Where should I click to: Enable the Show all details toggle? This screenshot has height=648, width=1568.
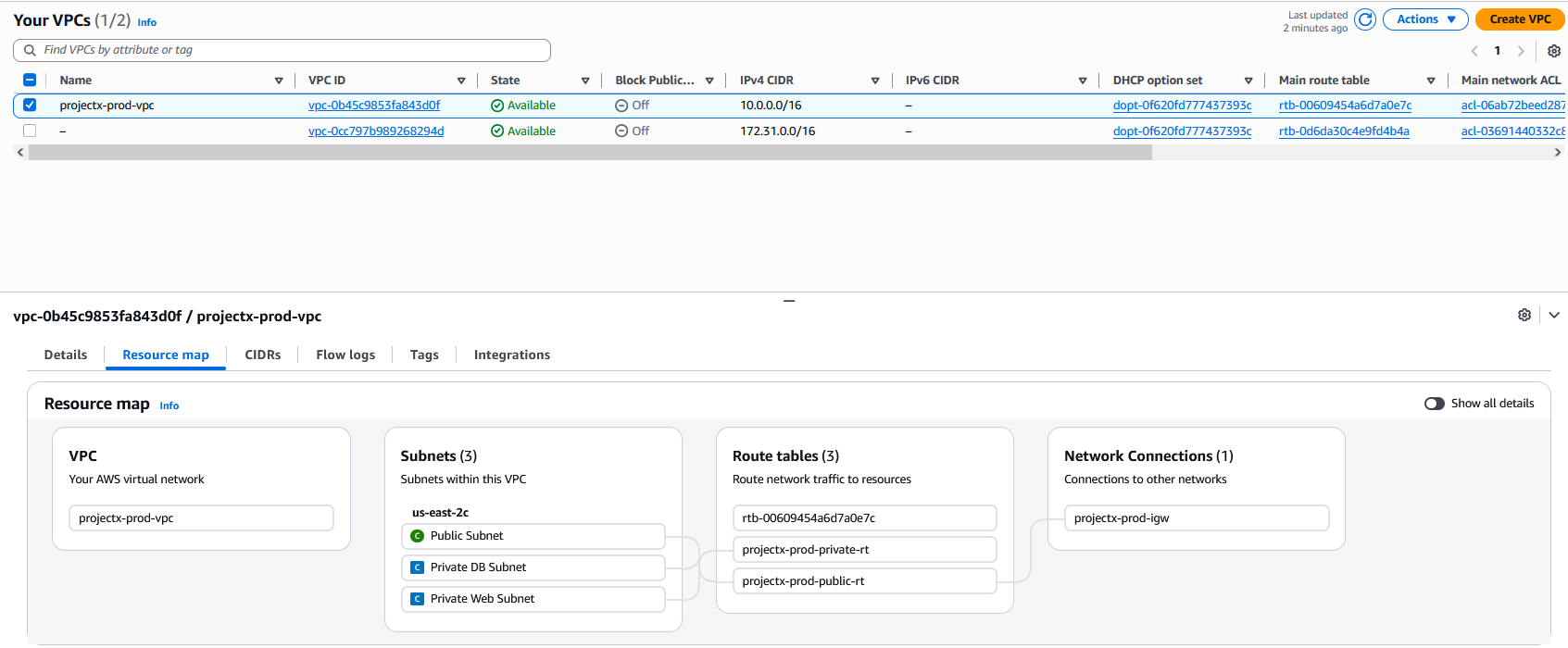click(1434, 404)
